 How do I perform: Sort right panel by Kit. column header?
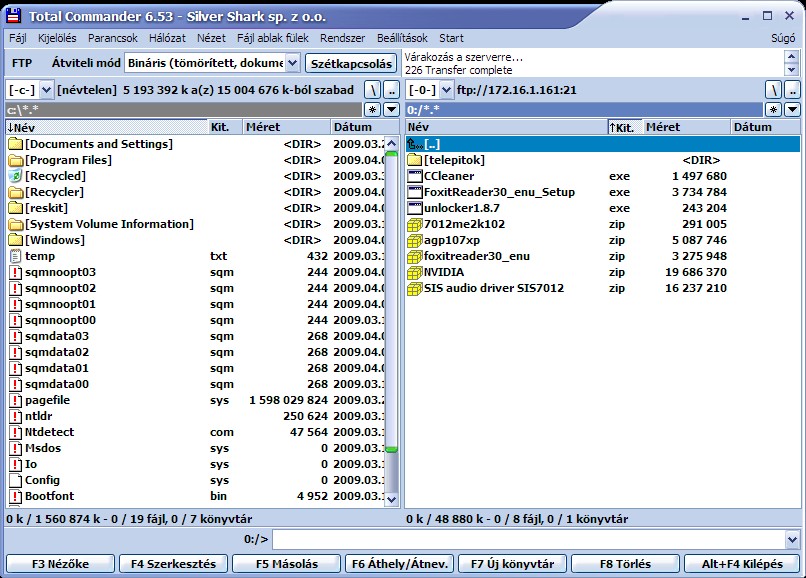point(625,127)
